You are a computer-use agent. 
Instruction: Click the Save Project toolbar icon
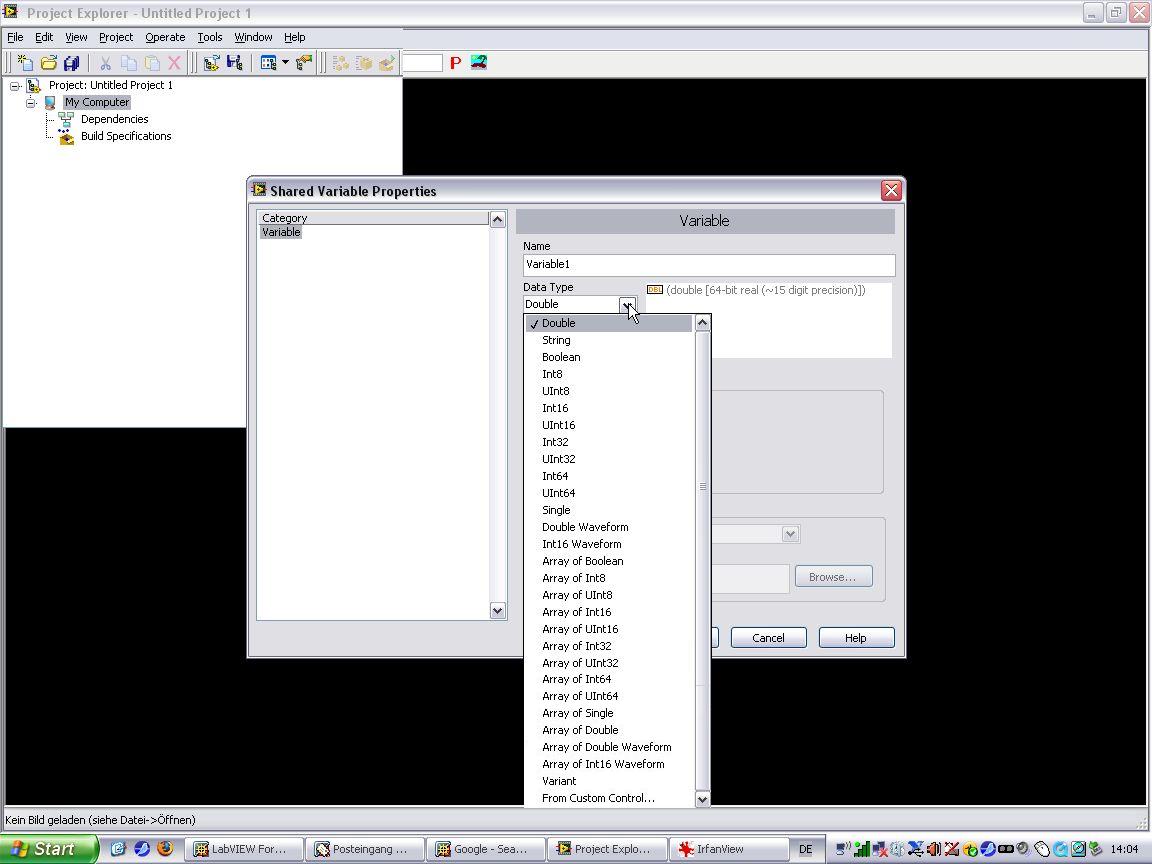(234, 63)
